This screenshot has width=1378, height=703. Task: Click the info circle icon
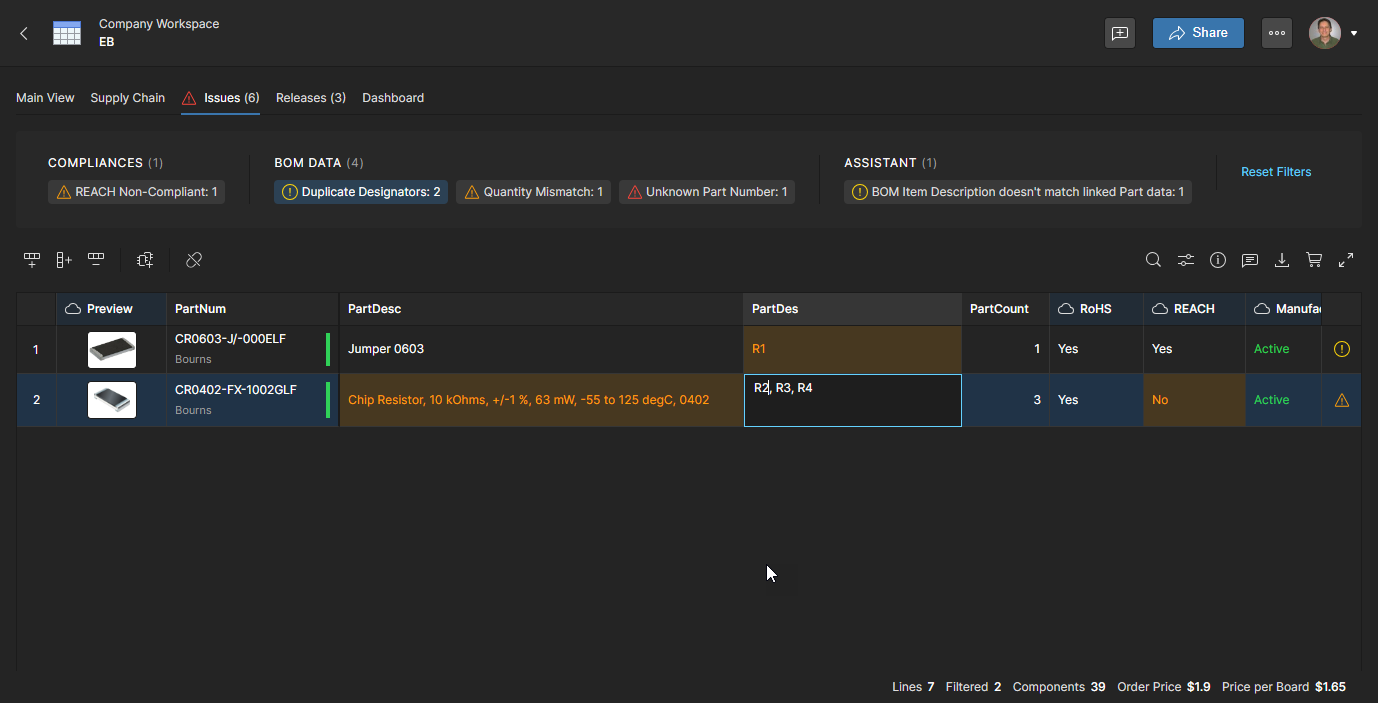point(1217,260)
